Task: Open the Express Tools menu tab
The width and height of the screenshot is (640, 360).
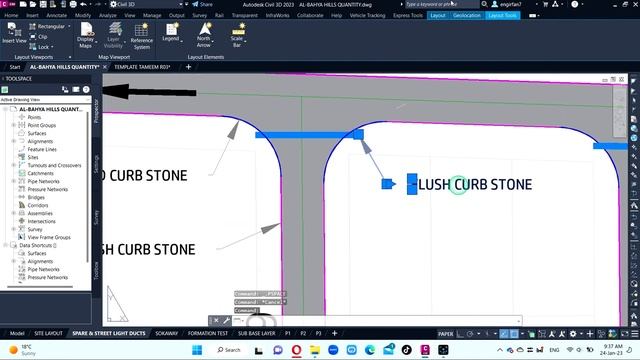Action: (408, 16)
